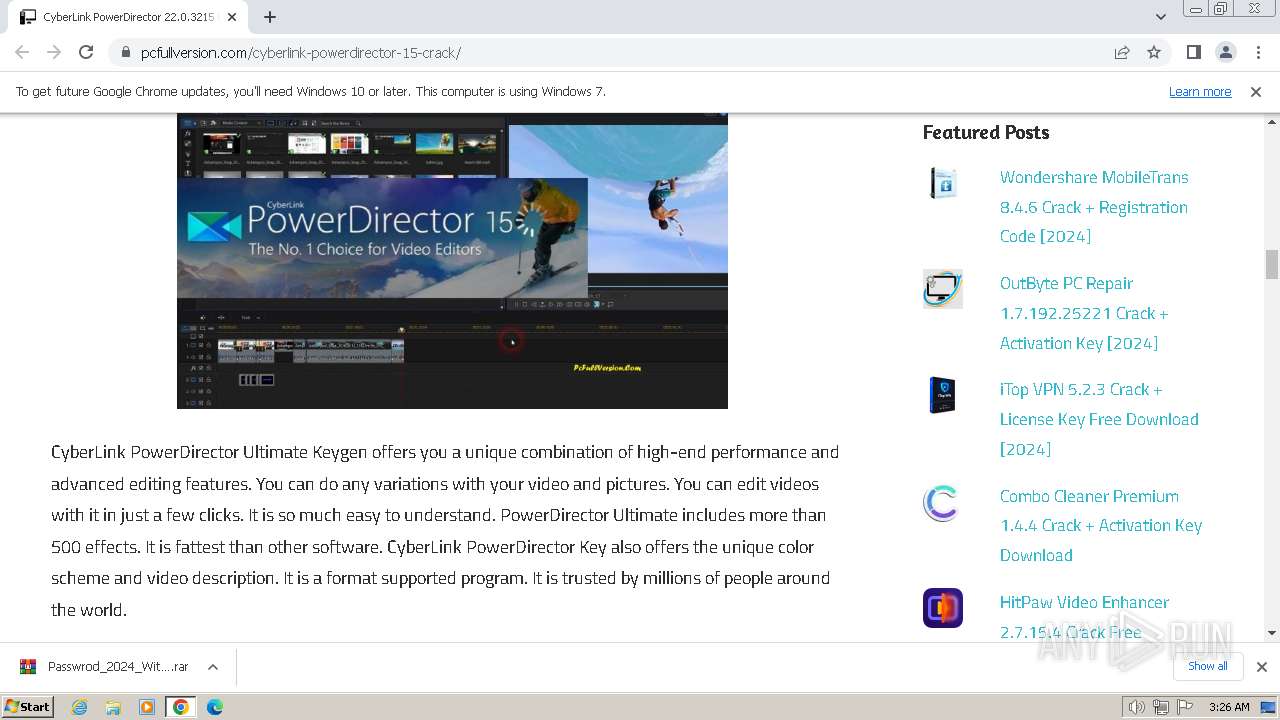Click paragraph text 'CyberLink PowerDirector Ultimate Keygen'
Viewport: 1280px width, 720px height.
tap(209, 452)
